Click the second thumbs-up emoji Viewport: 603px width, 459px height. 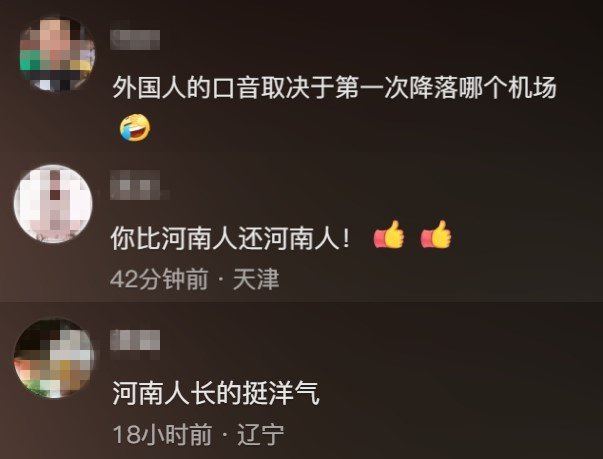click(x=435, y=234)
